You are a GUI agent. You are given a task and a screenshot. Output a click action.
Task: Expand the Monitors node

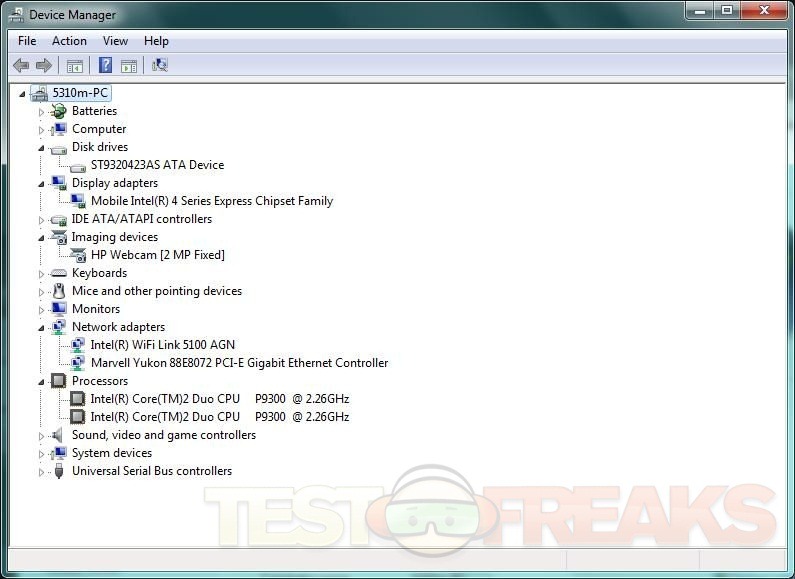(x=42, y=310)
